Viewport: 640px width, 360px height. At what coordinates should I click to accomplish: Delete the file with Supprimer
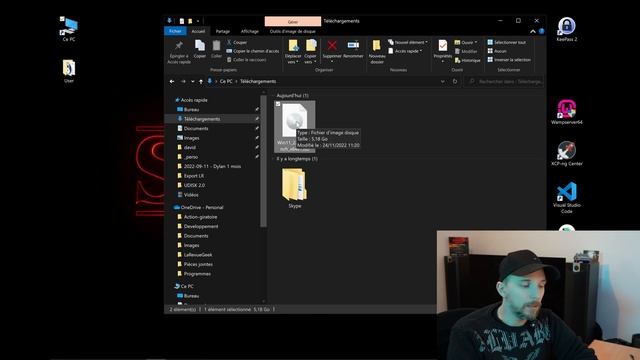[332, 51]
